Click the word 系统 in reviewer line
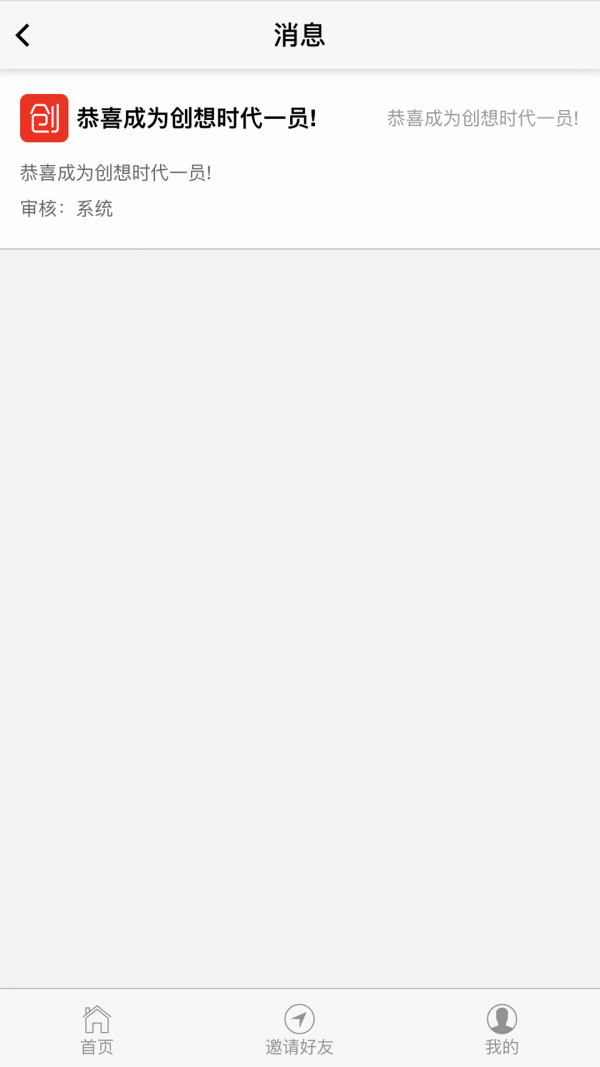 click(x=95, y=209)
